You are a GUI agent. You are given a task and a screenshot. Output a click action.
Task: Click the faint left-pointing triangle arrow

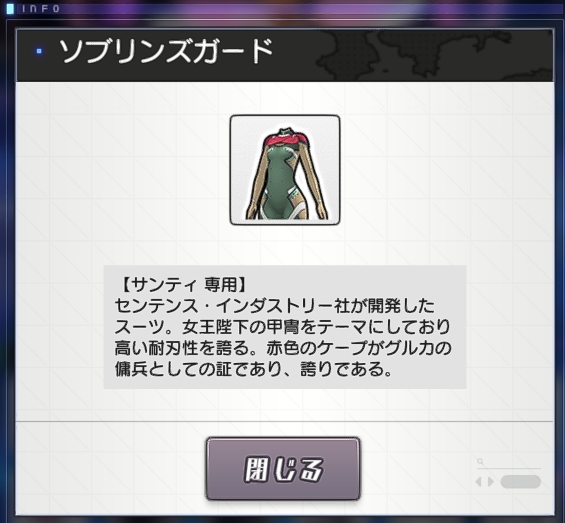[x=478, y=482]
